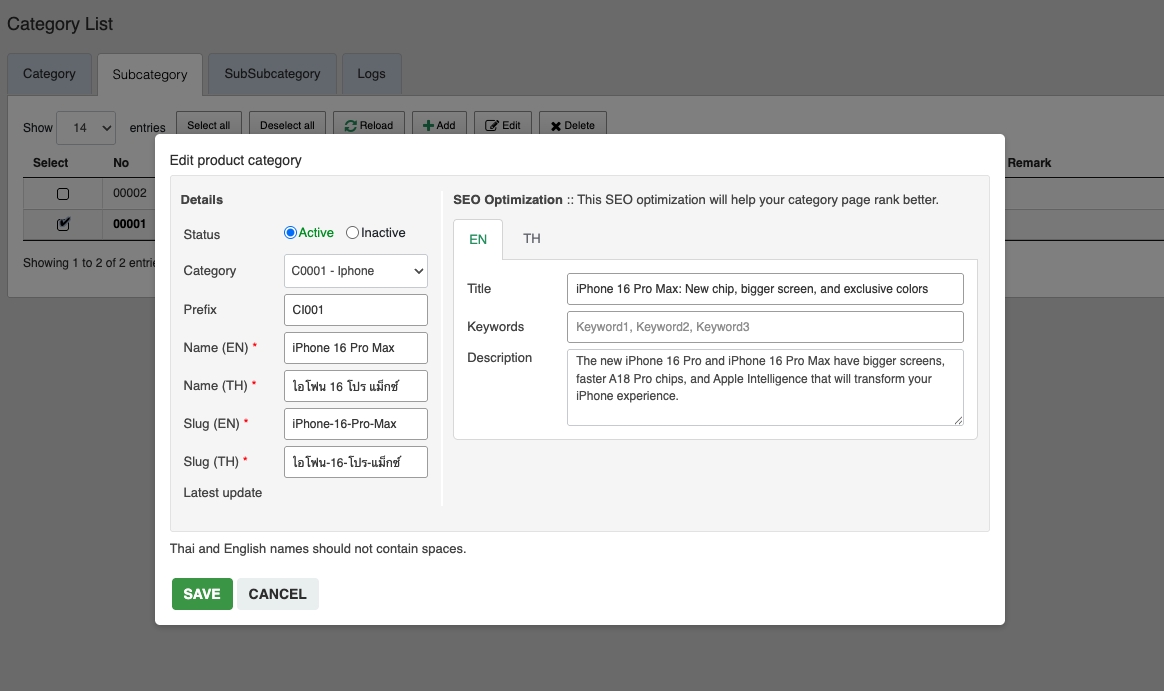Set status to Inactive
The width and height of the screenshot is (1164, 691).
(352, 233)
